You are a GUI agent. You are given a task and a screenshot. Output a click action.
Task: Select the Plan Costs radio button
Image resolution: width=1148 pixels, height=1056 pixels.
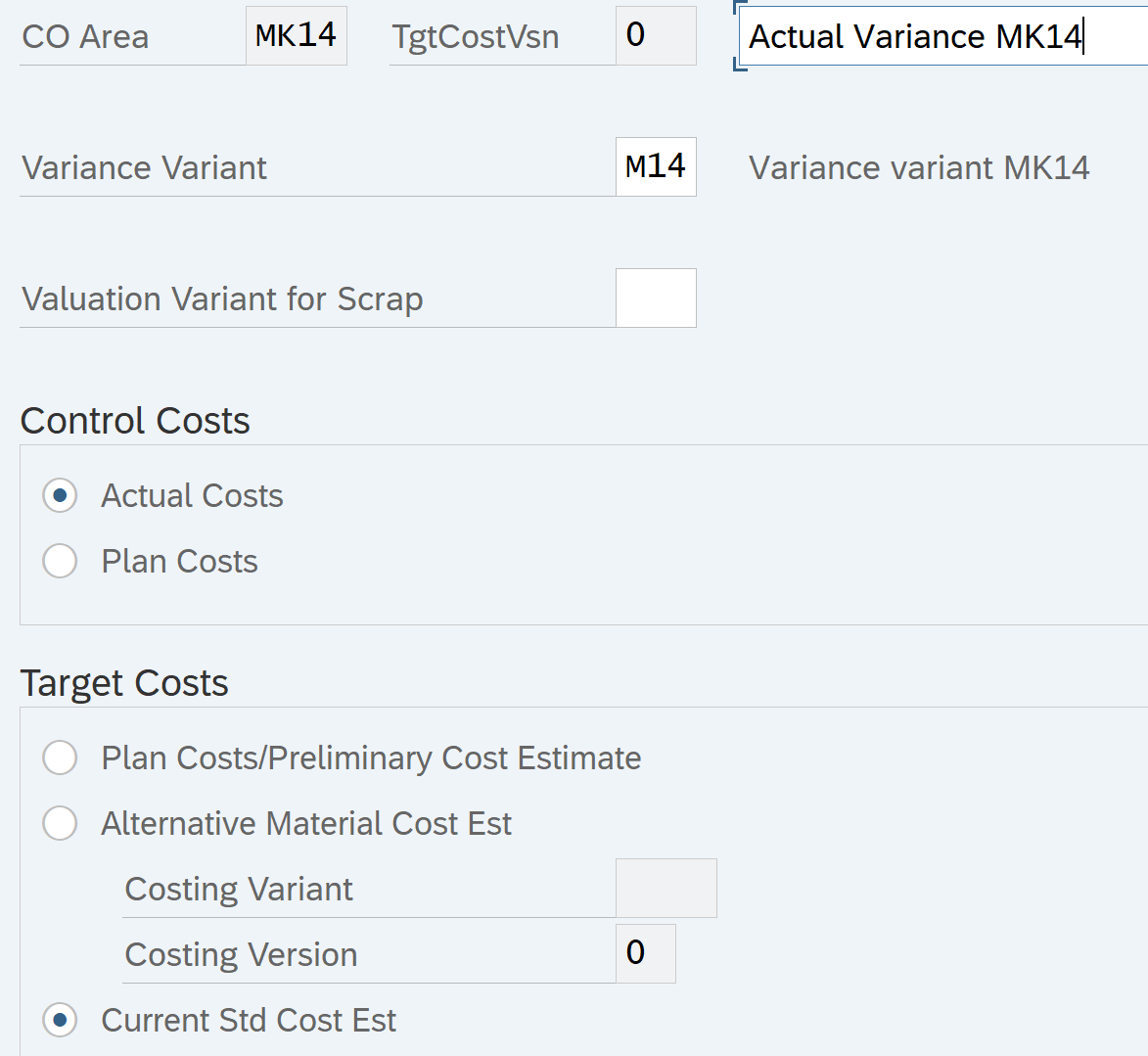coord(60,562)
